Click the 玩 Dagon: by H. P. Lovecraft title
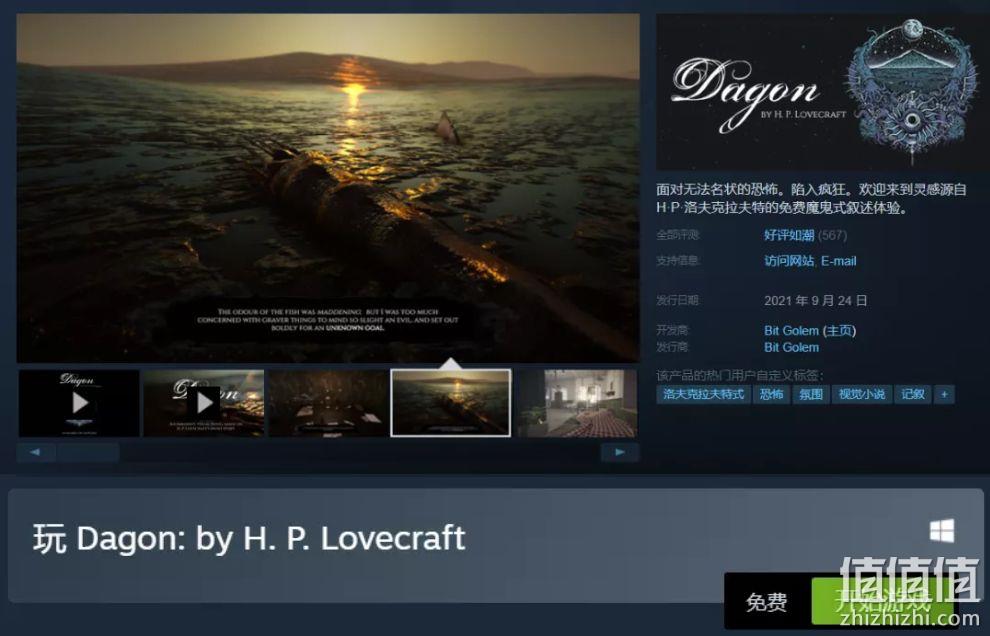The width and height of the screenshot is (990, 636). (x=249, y=539)
